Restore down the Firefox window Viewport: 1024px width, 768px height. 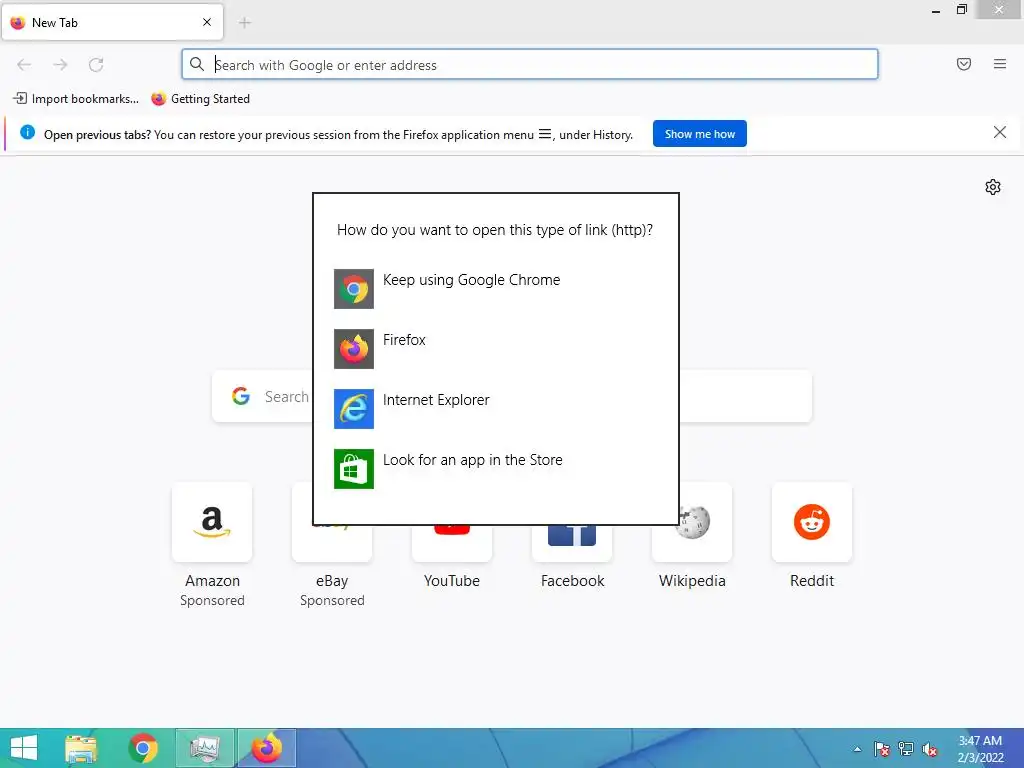[x=962, y=10]
